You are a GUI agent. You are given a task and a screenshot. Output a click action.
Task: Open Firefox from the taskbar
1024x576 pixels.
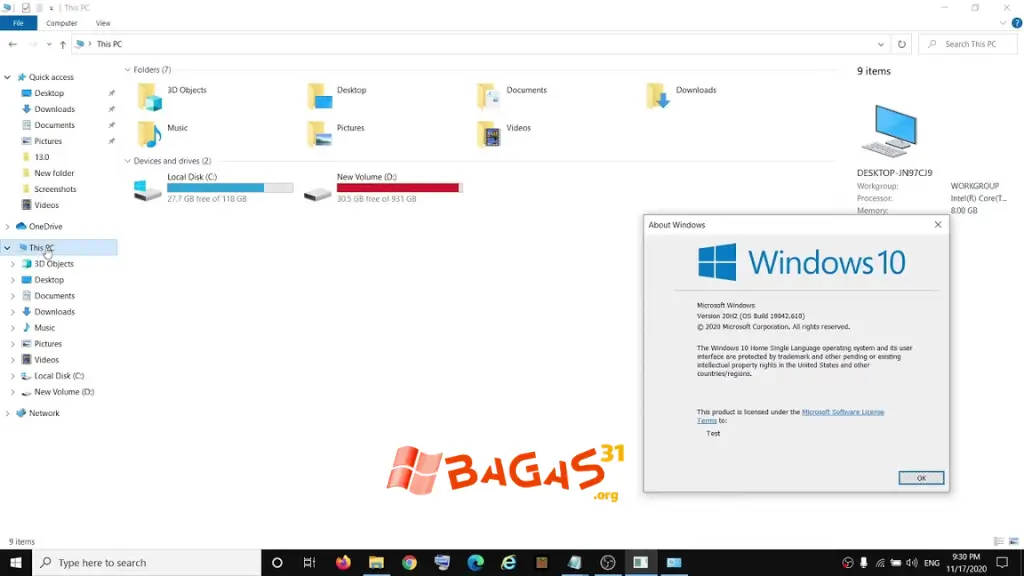click(341, 561)
